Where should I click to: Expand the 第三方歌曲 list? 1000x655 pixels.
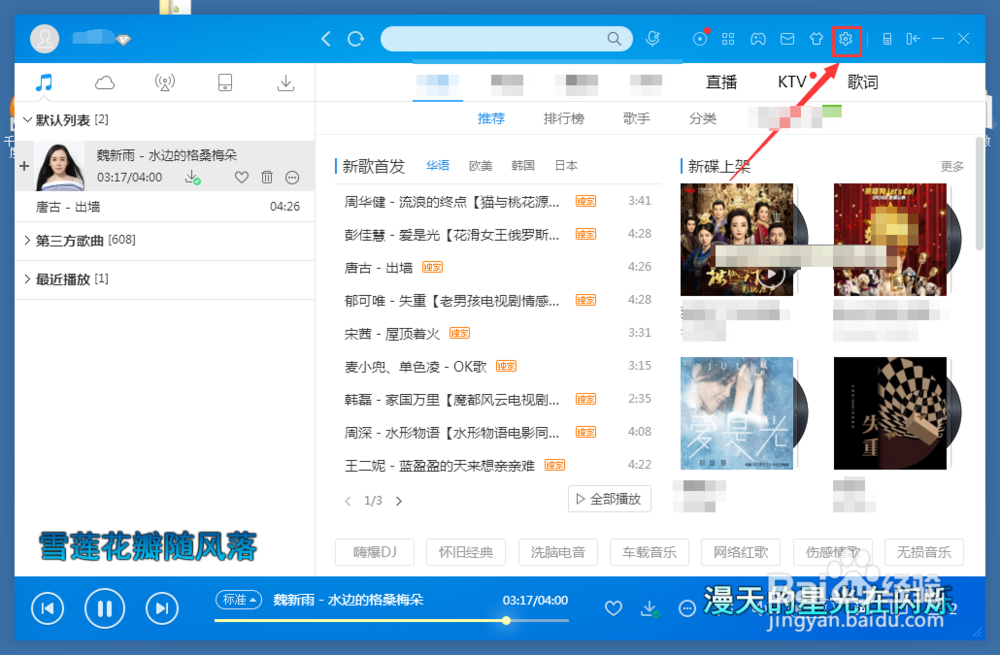click(27, 240)
